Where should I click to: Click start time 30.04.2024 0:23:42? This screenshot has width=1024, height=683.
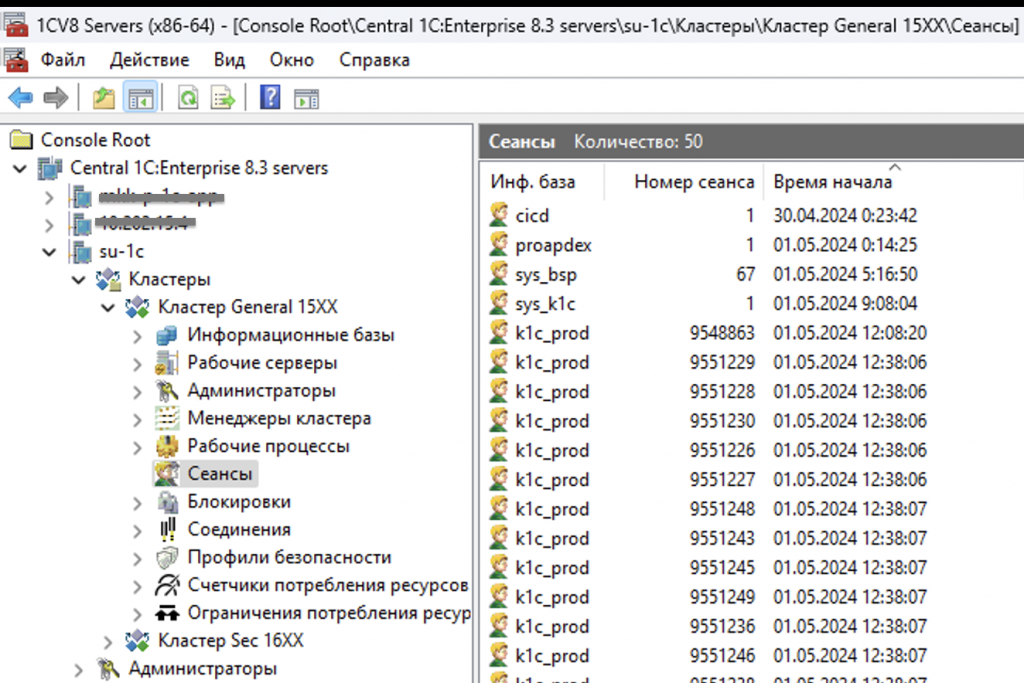[845, 215]
